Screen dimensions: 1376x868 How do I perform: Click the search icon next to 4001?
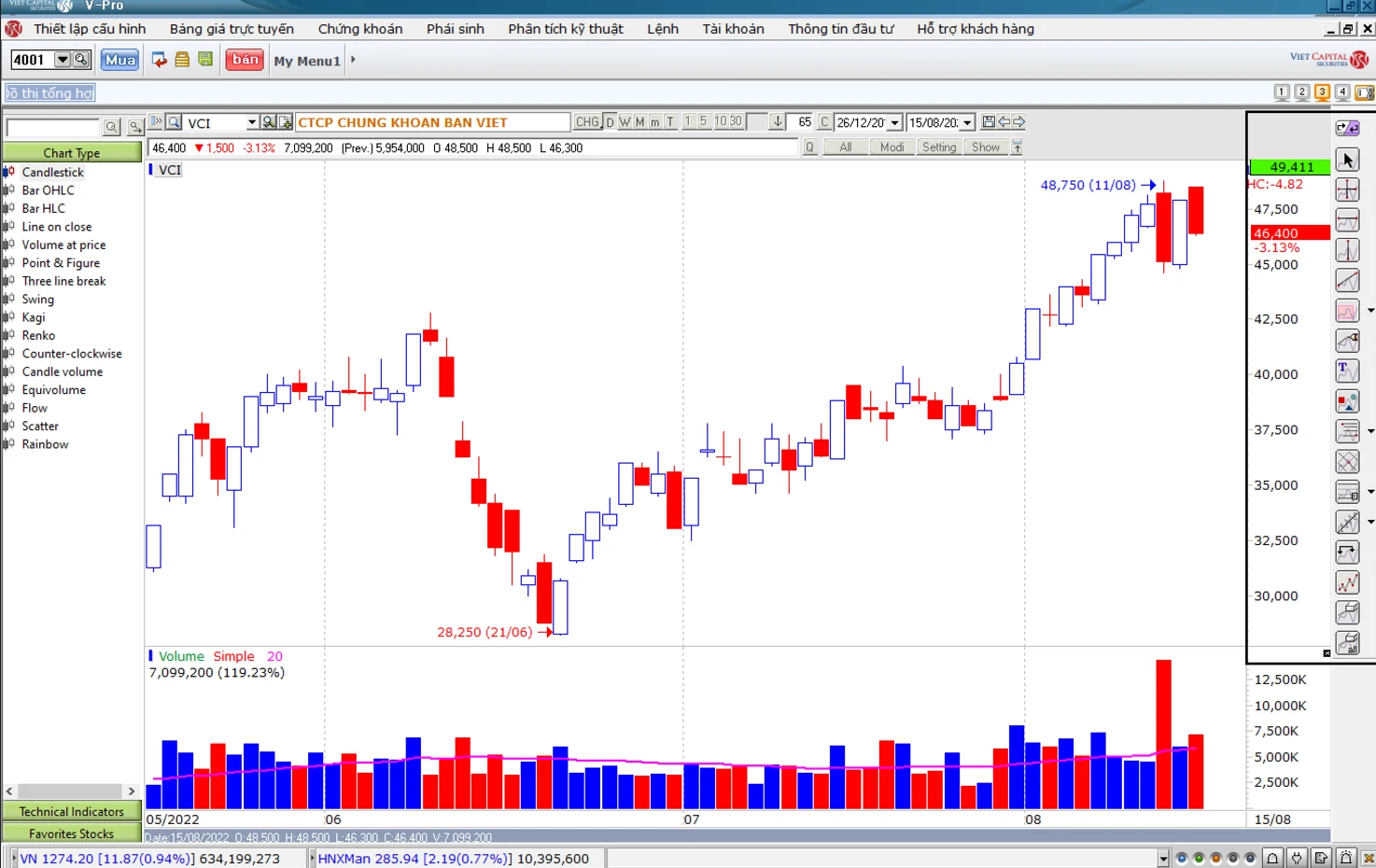pos(82,60)
